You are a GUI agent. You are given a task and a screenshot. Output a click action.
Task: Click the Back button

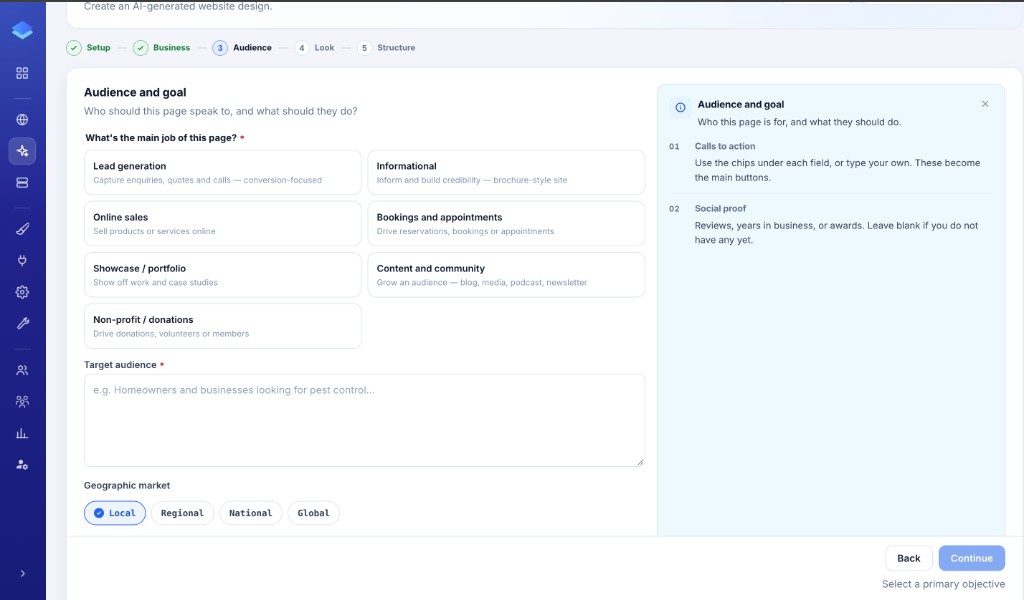click(x=908, y=558)
